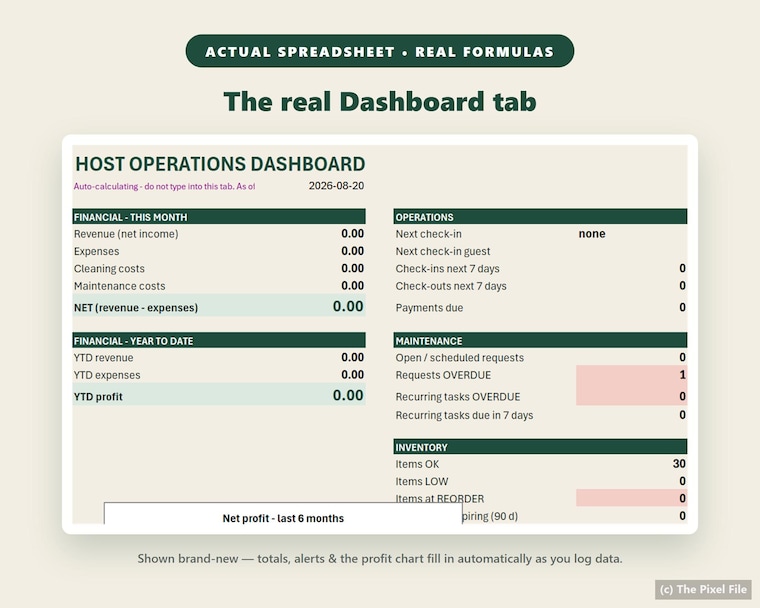The width and height of the screenshot is (760, 608).
Task: Select the Financial - Year To Date header
Action: 219,340
